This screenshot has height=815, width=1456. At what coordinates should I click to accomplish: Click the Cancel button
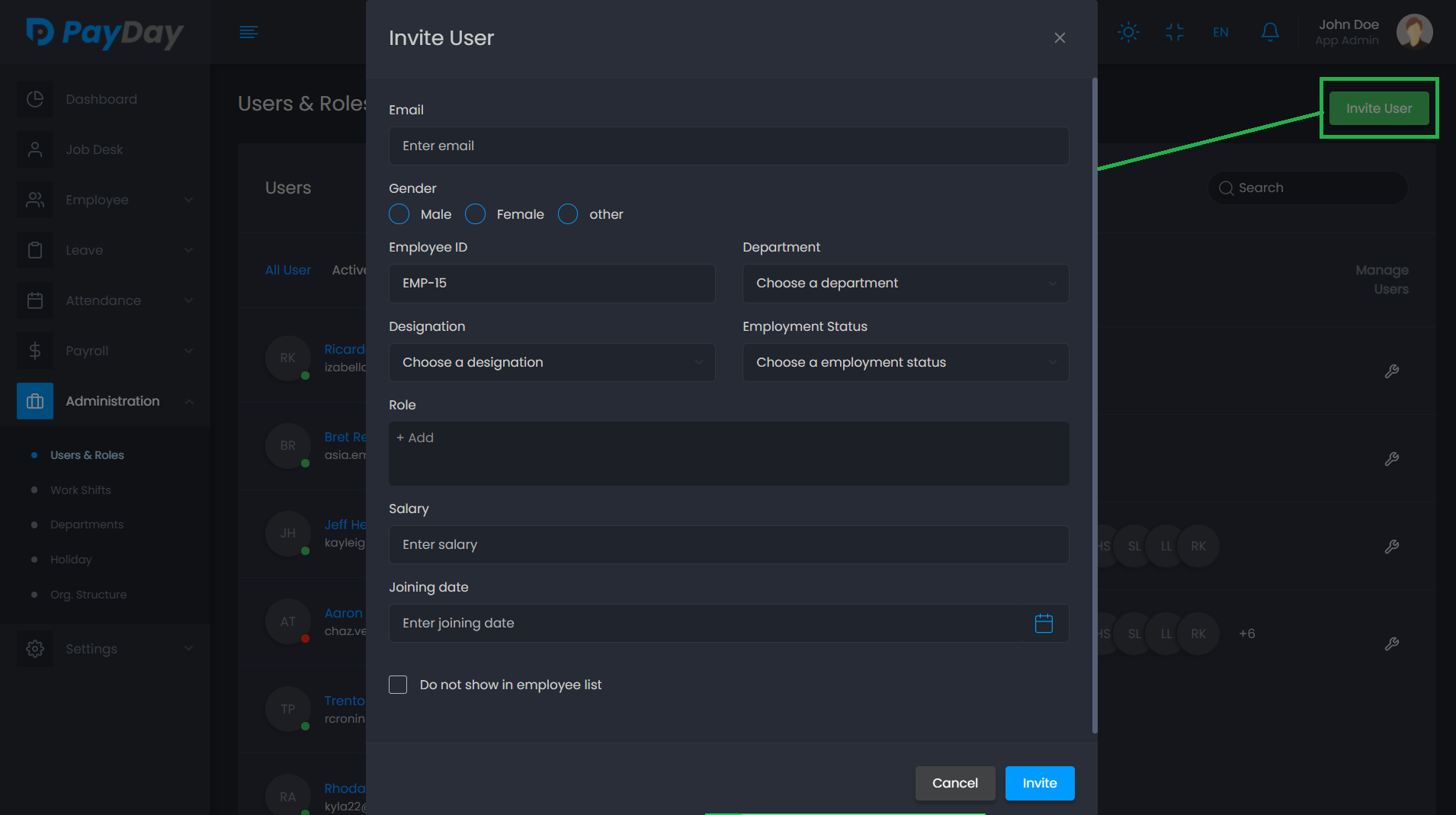[954, 783]
